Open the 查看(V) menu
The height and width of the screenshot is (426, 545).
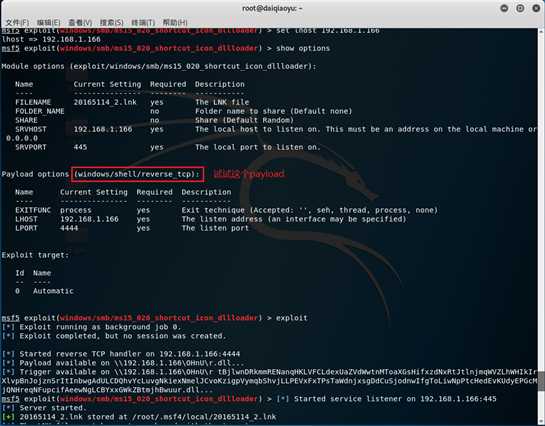click(80, 23)
